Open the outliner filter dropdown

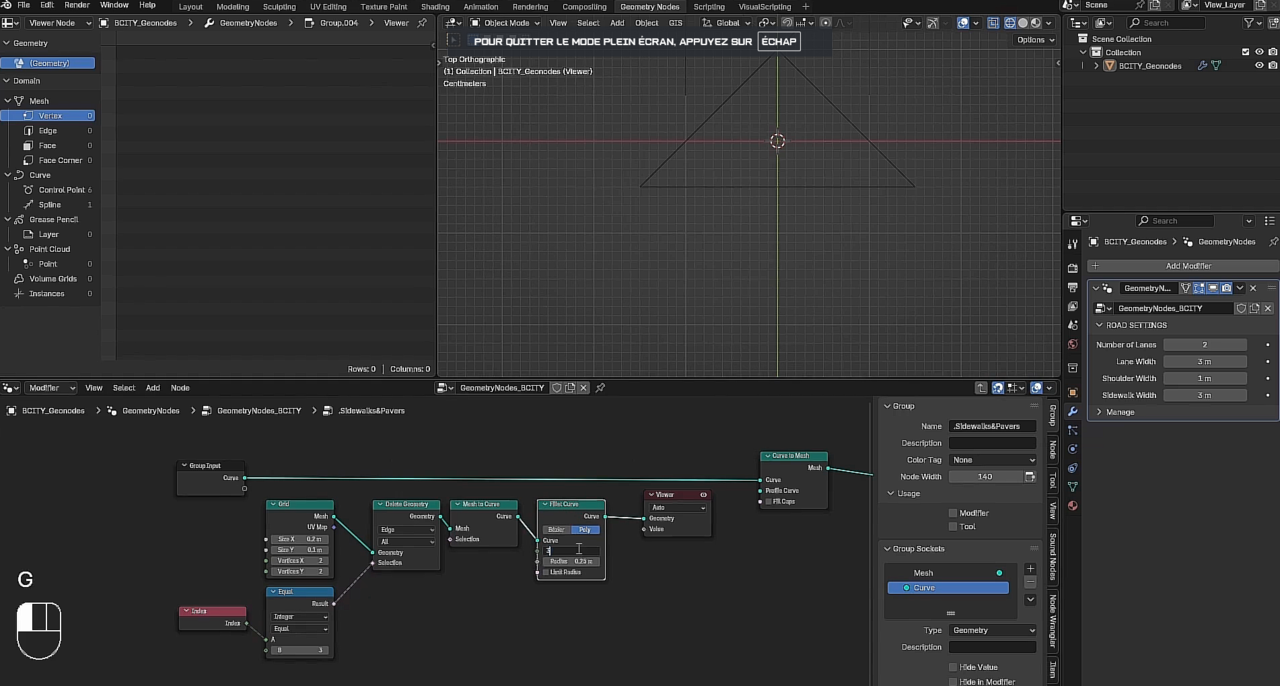coord(1253,23)
